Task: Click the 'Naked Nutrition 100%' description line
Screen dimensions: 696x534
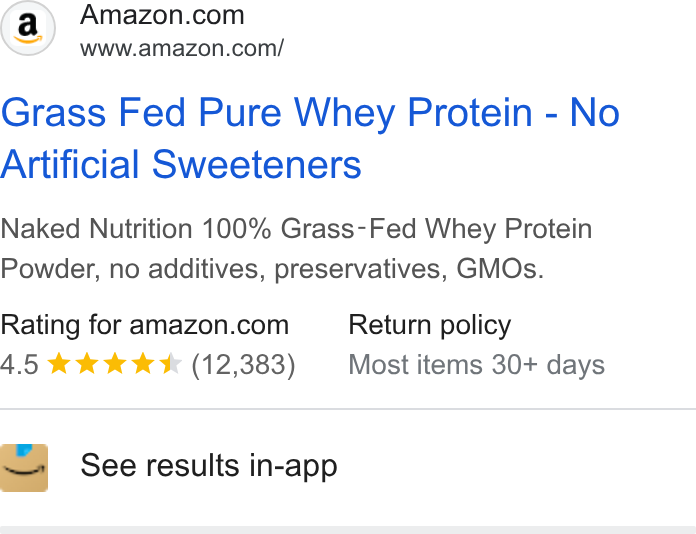Action: [x=296, y=229]
